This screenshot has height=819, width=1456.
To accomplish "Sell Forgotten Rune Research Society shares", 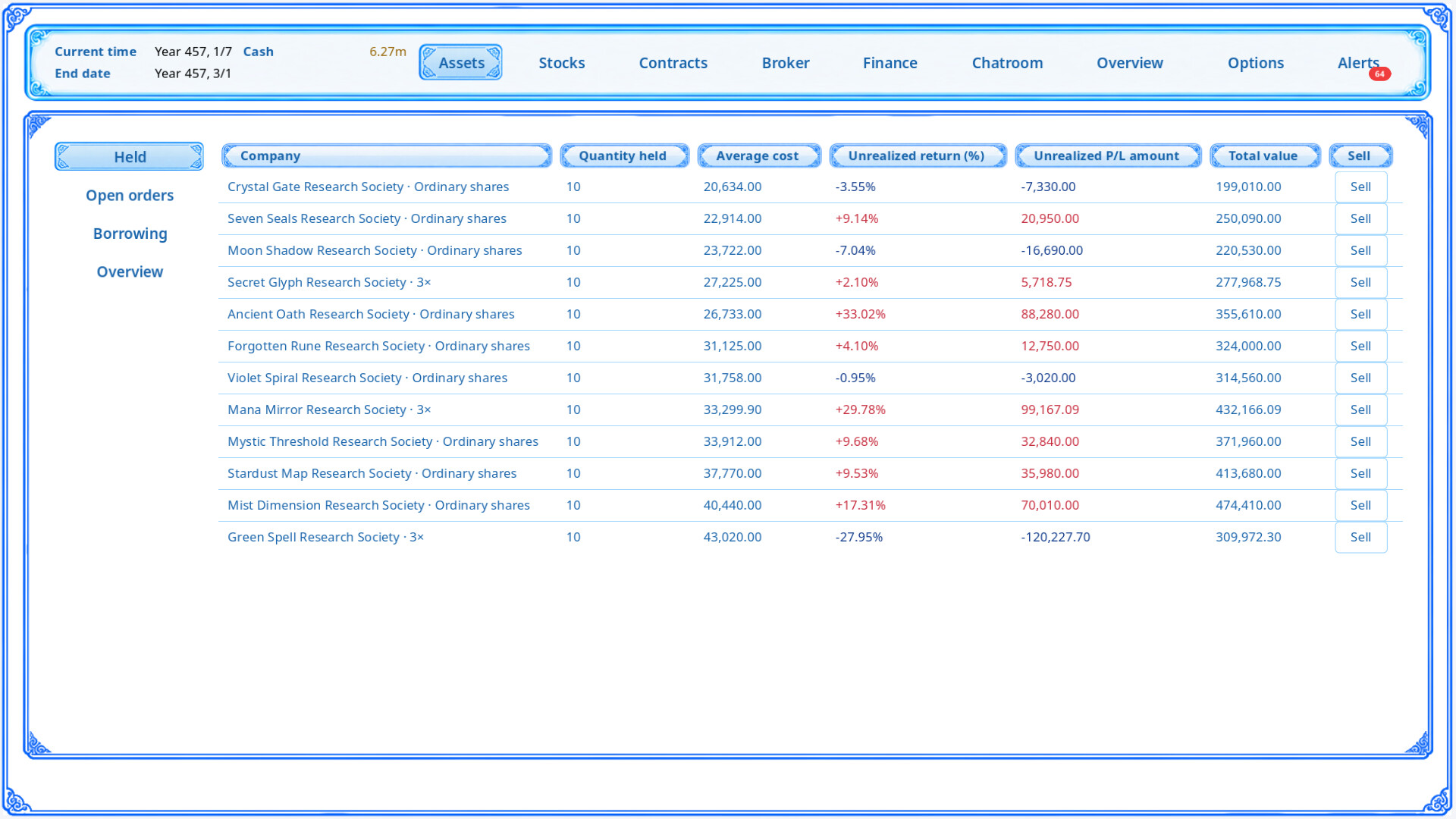I will (1360, 346).
